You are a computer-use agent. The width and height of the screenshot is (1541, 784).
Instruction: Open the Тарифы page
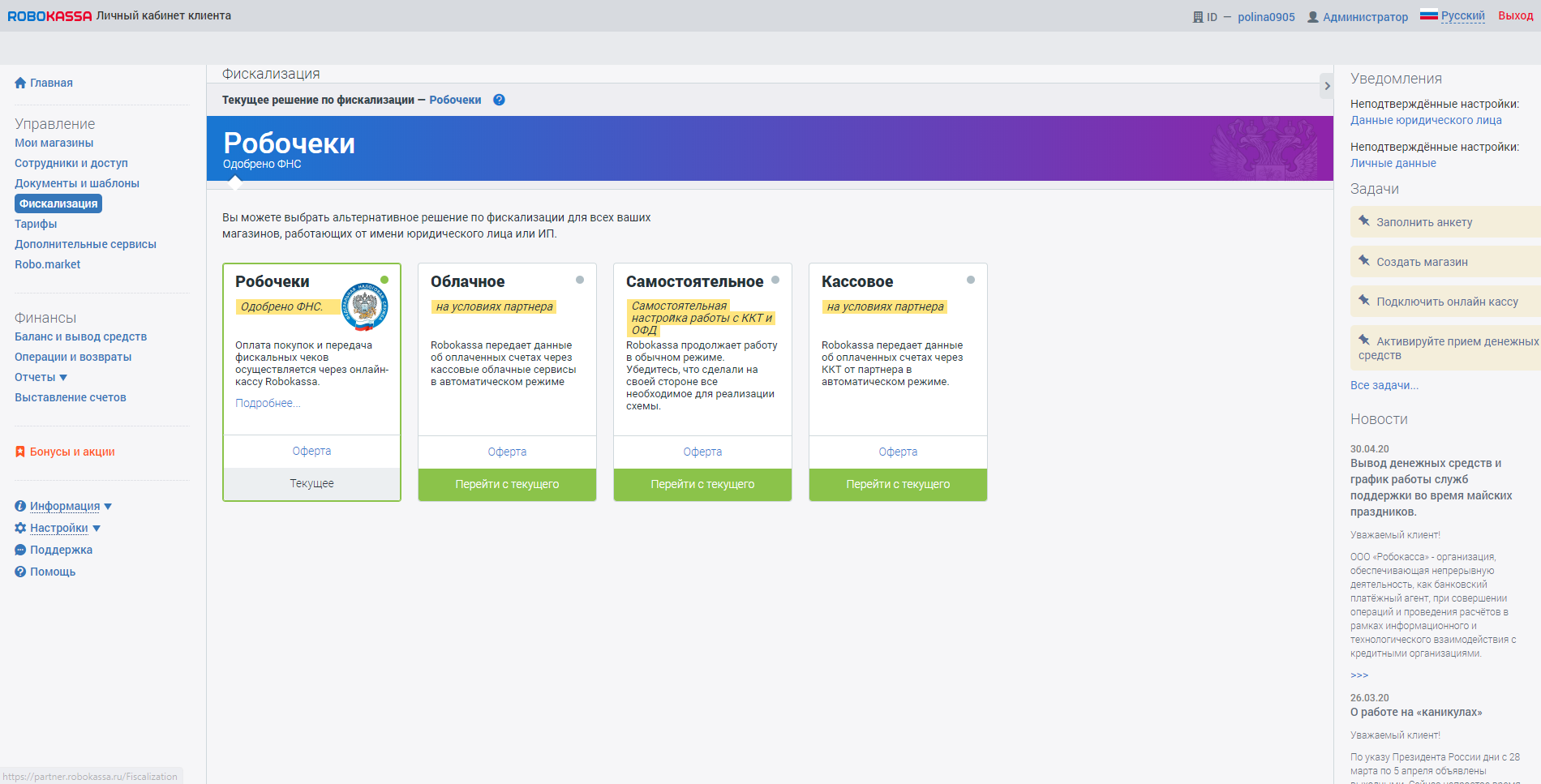[x=36, y=224]
